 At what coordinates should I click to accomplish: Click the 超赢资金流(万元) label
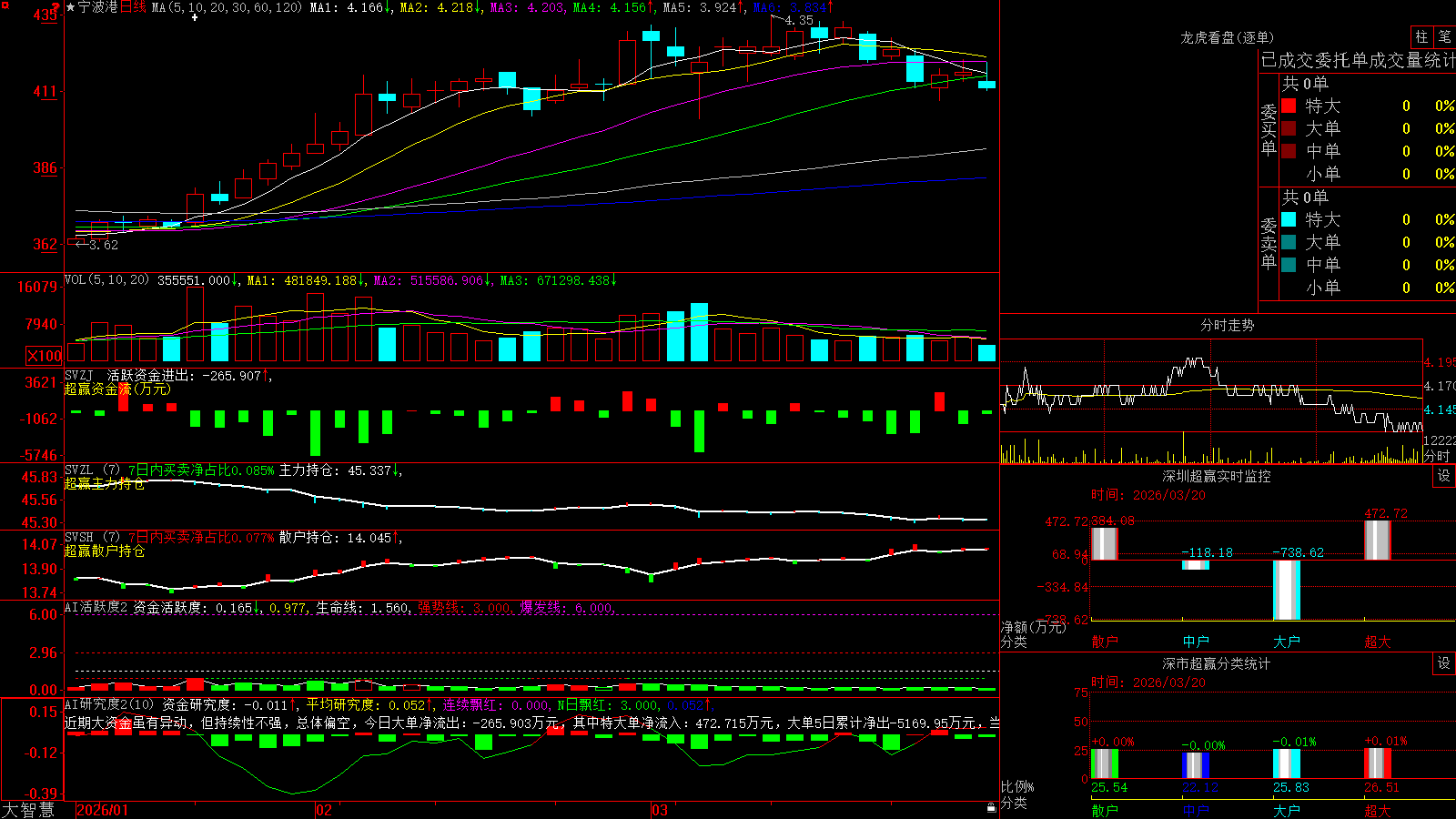pos(116,389)
